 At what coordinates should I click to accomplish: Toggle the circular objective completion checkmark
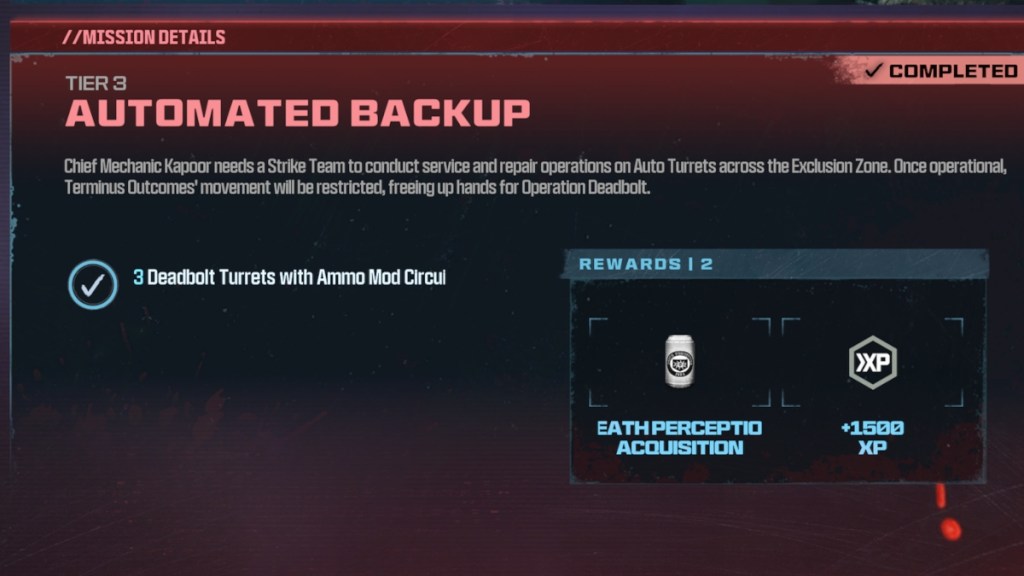[x=93, y=285]
